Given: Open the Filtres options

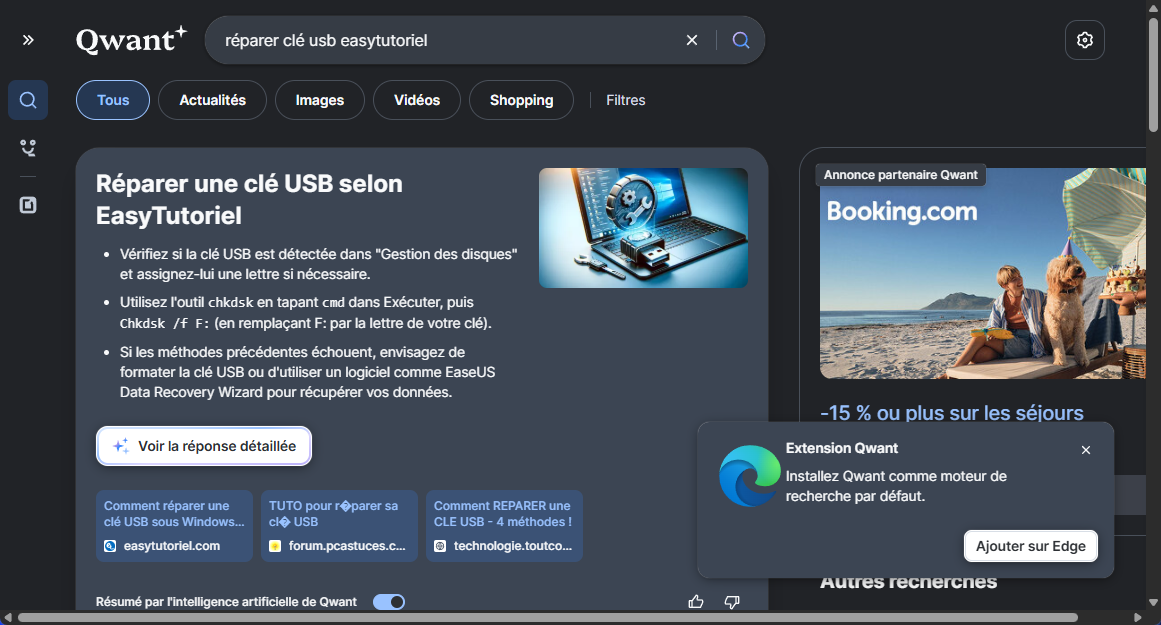Looking at the screenshot, I should [625, 100].
